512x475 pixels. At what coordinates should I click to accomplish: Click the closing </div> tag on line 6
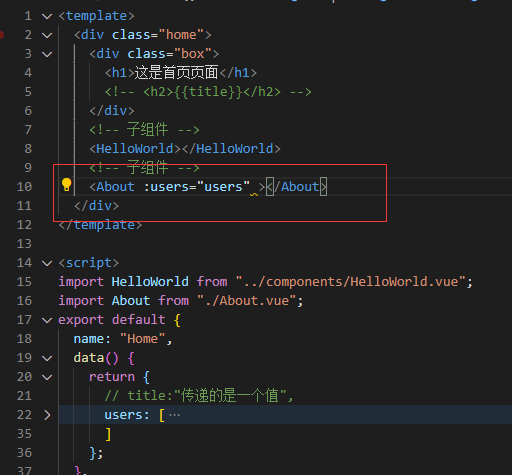click(x=112, y=111)
